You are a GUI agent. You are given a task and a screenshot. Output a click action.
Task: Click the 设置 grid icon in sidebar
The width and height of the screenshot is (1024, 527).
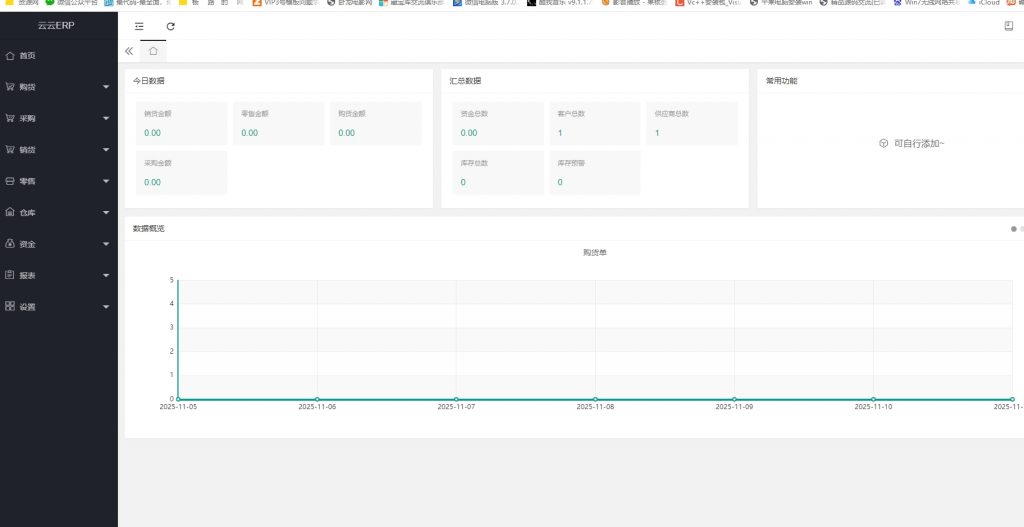(x=10, y=306)
